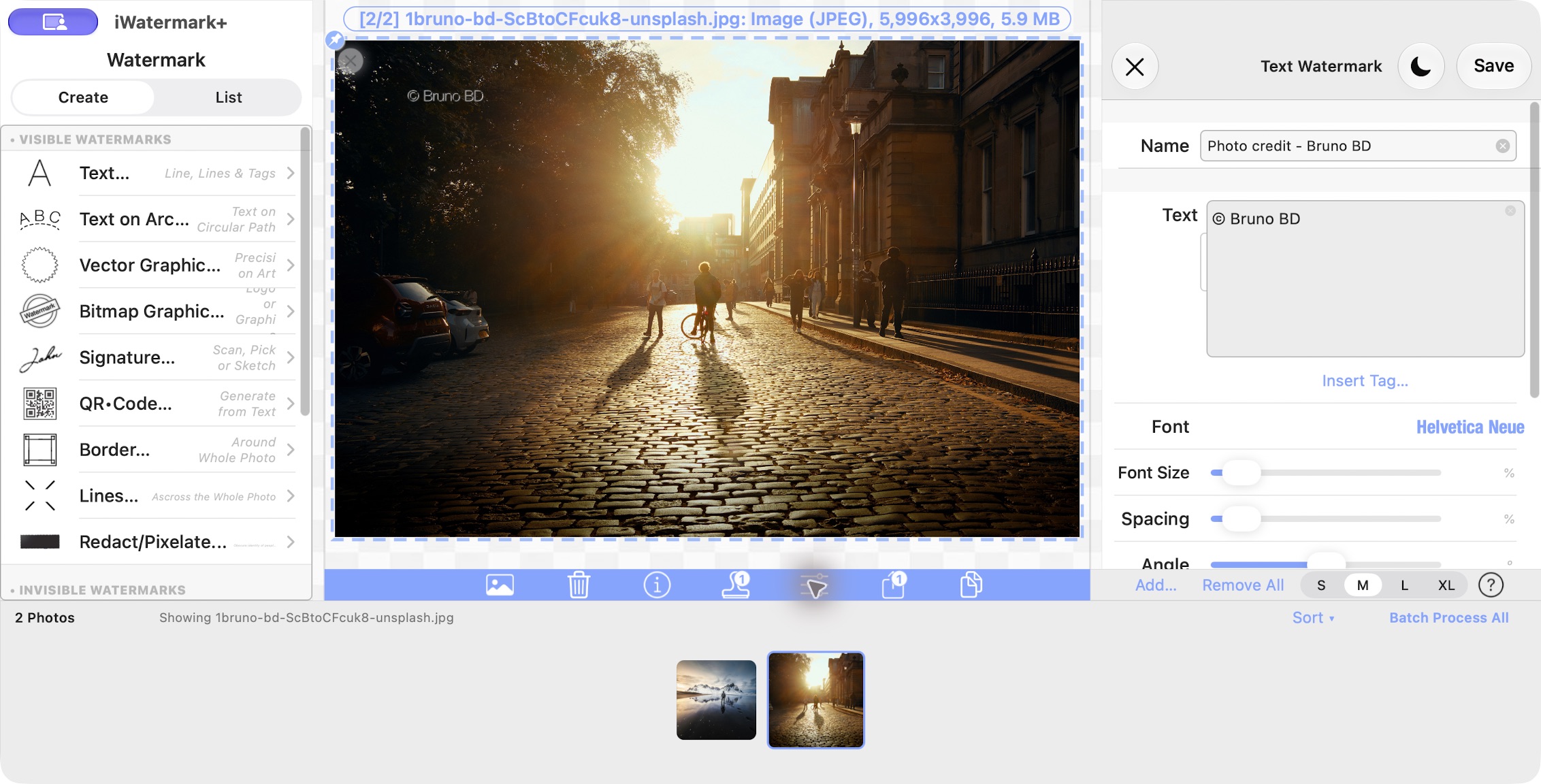Click the blue pin icon on preview corner
This screenshot has height=784, width=1541.
click(x=334, y=40)
